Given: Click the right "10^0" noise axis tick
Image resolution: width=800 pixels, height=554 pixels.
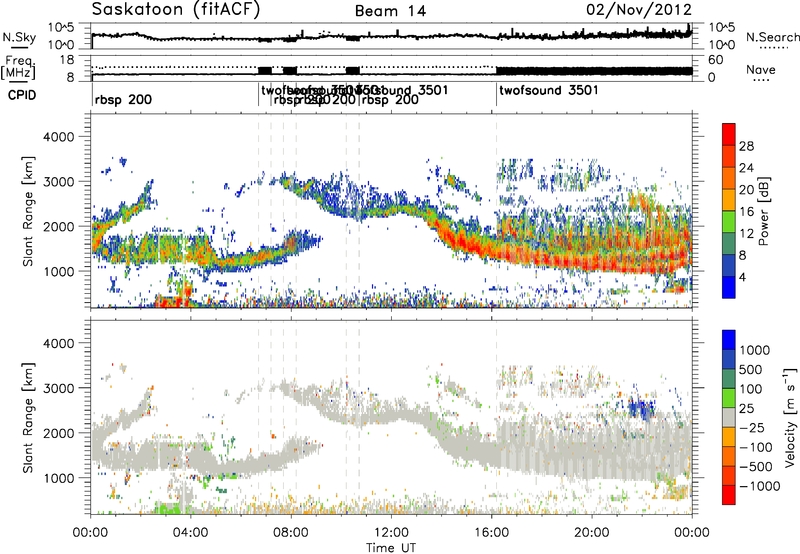Looking at the screenshot, I should 722,44.
